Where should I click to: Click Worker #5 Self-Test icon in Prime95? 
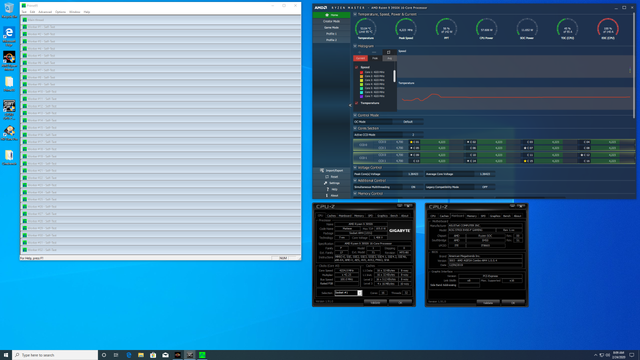[25, 56]
